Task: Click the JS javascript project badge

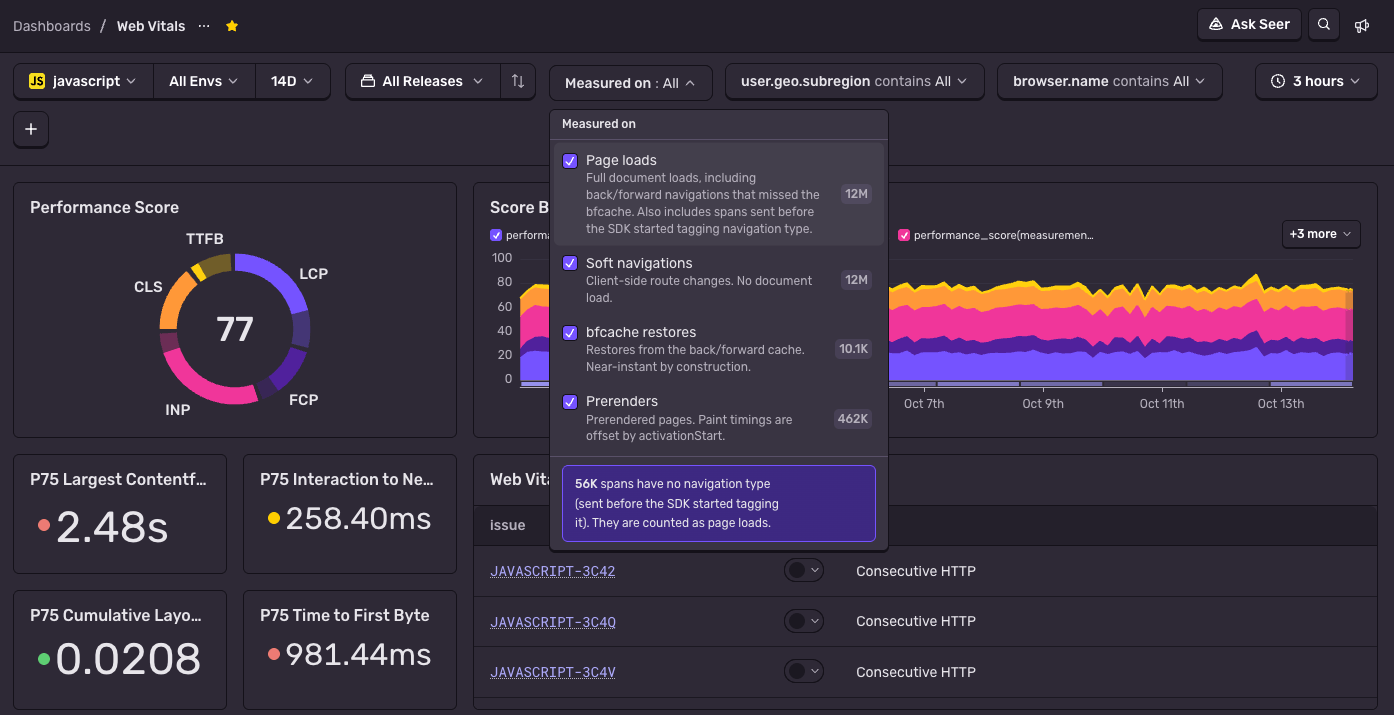Action: click(x=37, y=81)
